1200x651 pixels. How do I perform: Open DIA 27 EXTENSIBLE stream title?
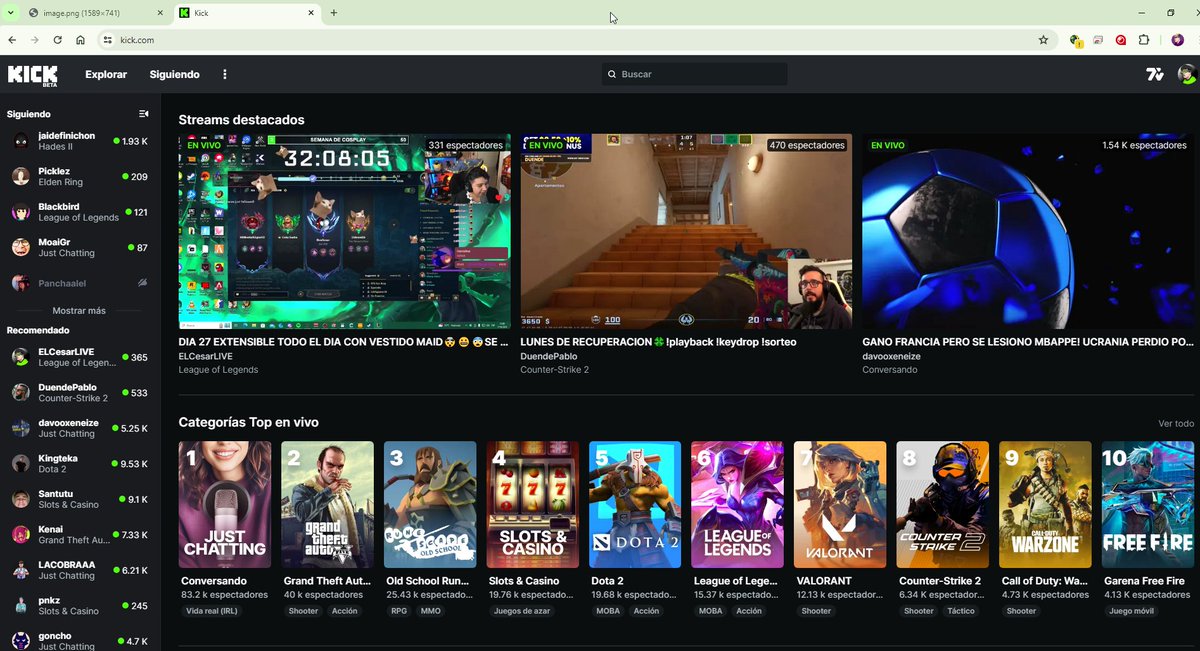[344, 342]
